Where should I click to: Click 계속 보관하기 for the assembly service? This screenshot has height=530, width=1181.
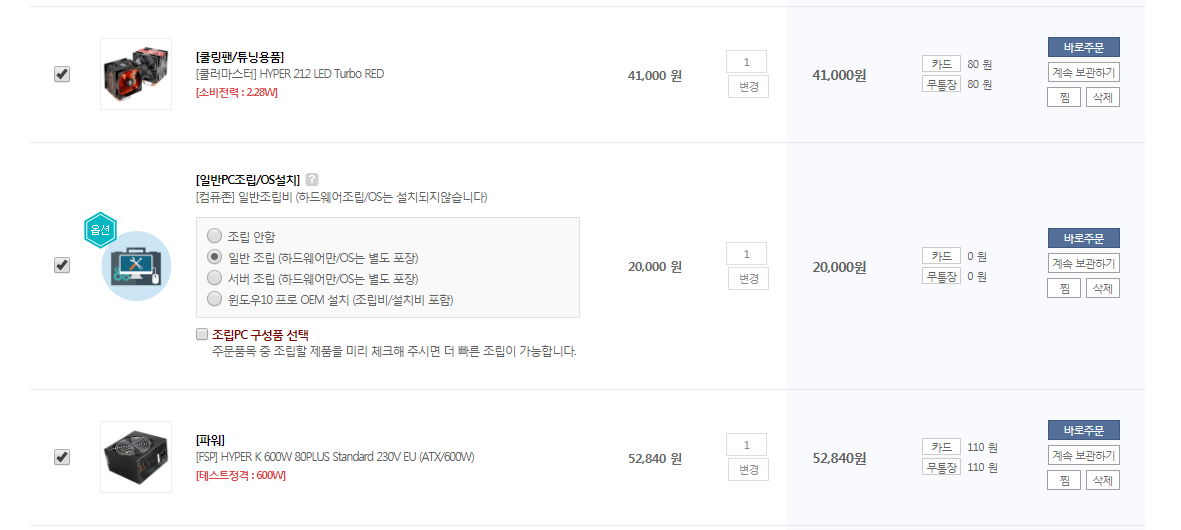pyautogui.click(x=1083, y=263)
